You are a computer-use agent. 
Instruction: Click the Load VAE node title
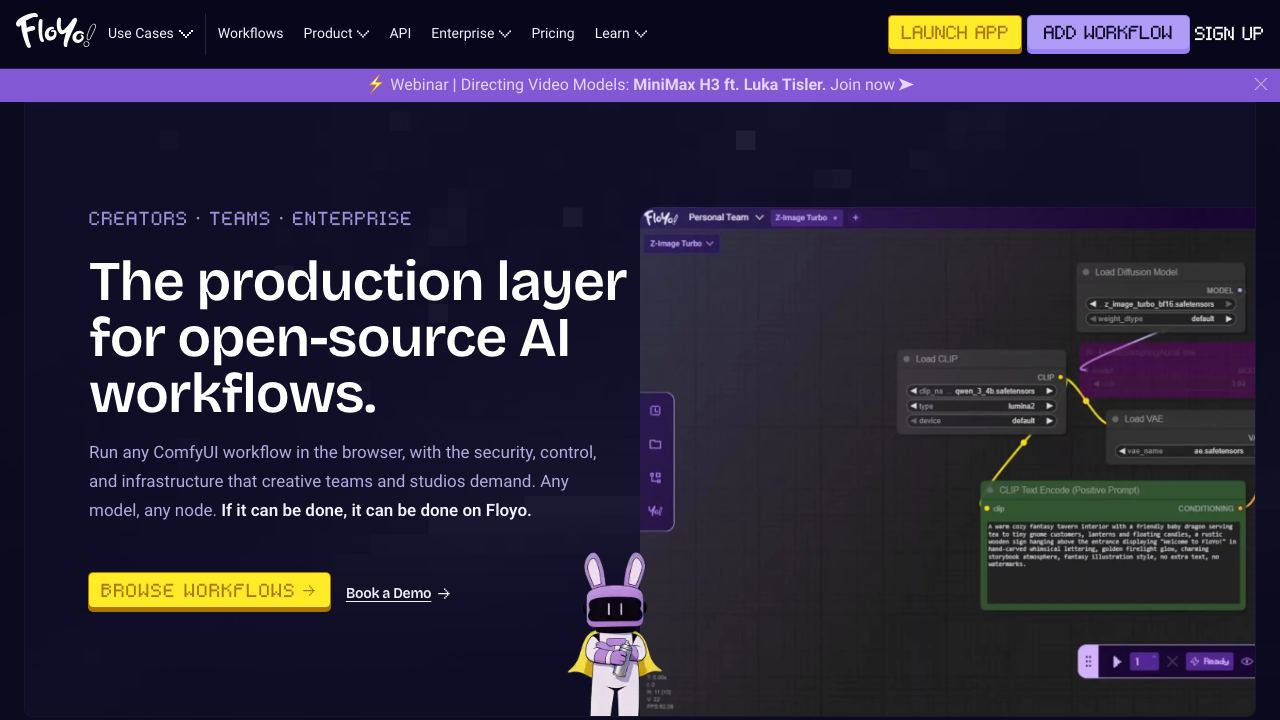click(1143, 419)
